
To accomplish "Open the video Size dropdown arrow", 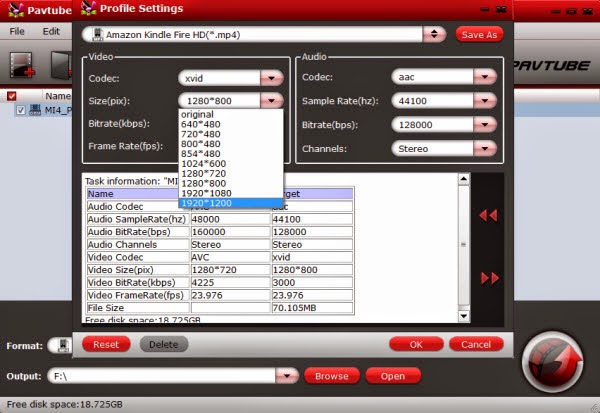I will click(x=272, y=101).
